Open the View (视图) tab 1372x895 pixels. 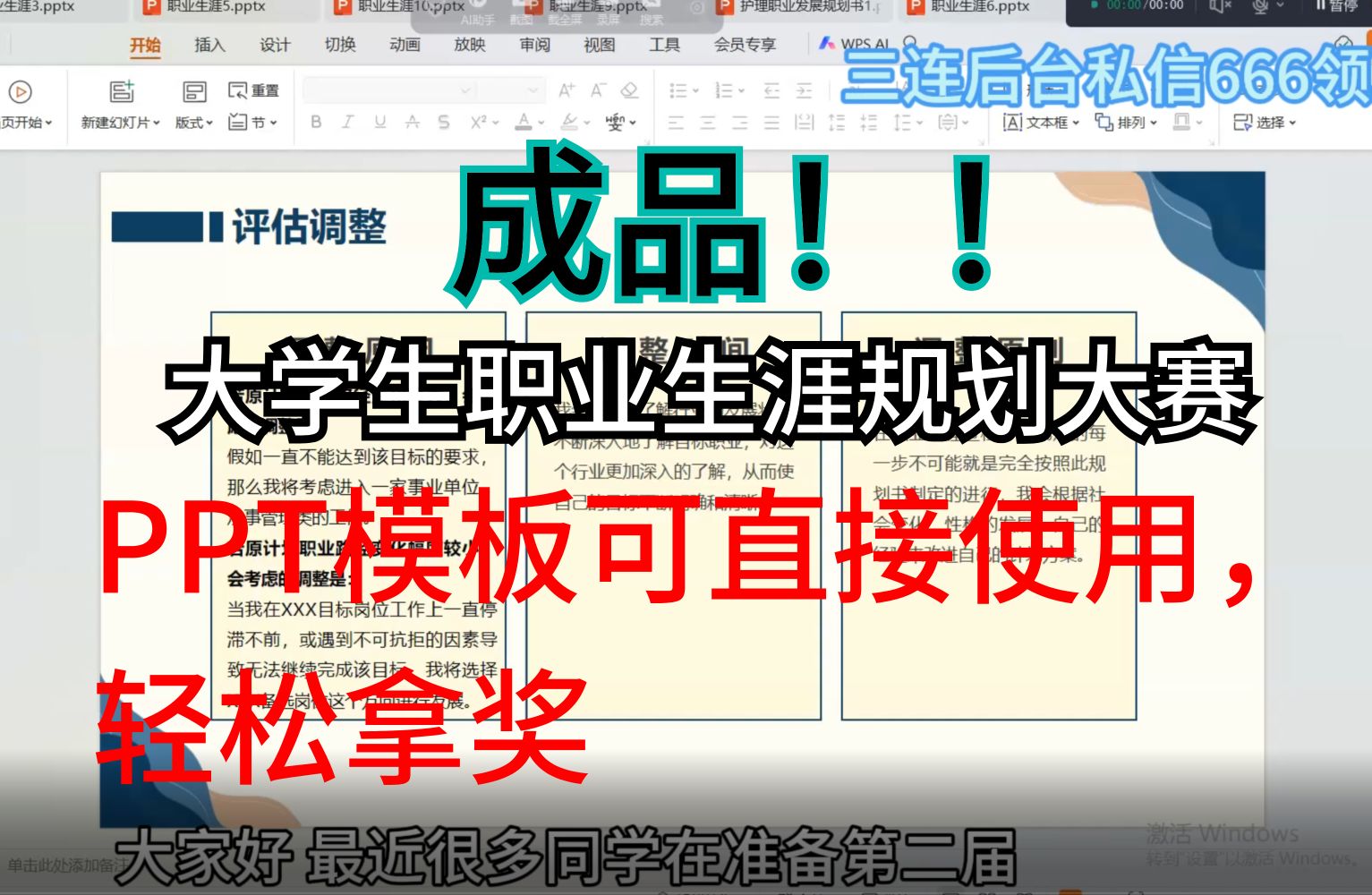[x=600, y=45]
